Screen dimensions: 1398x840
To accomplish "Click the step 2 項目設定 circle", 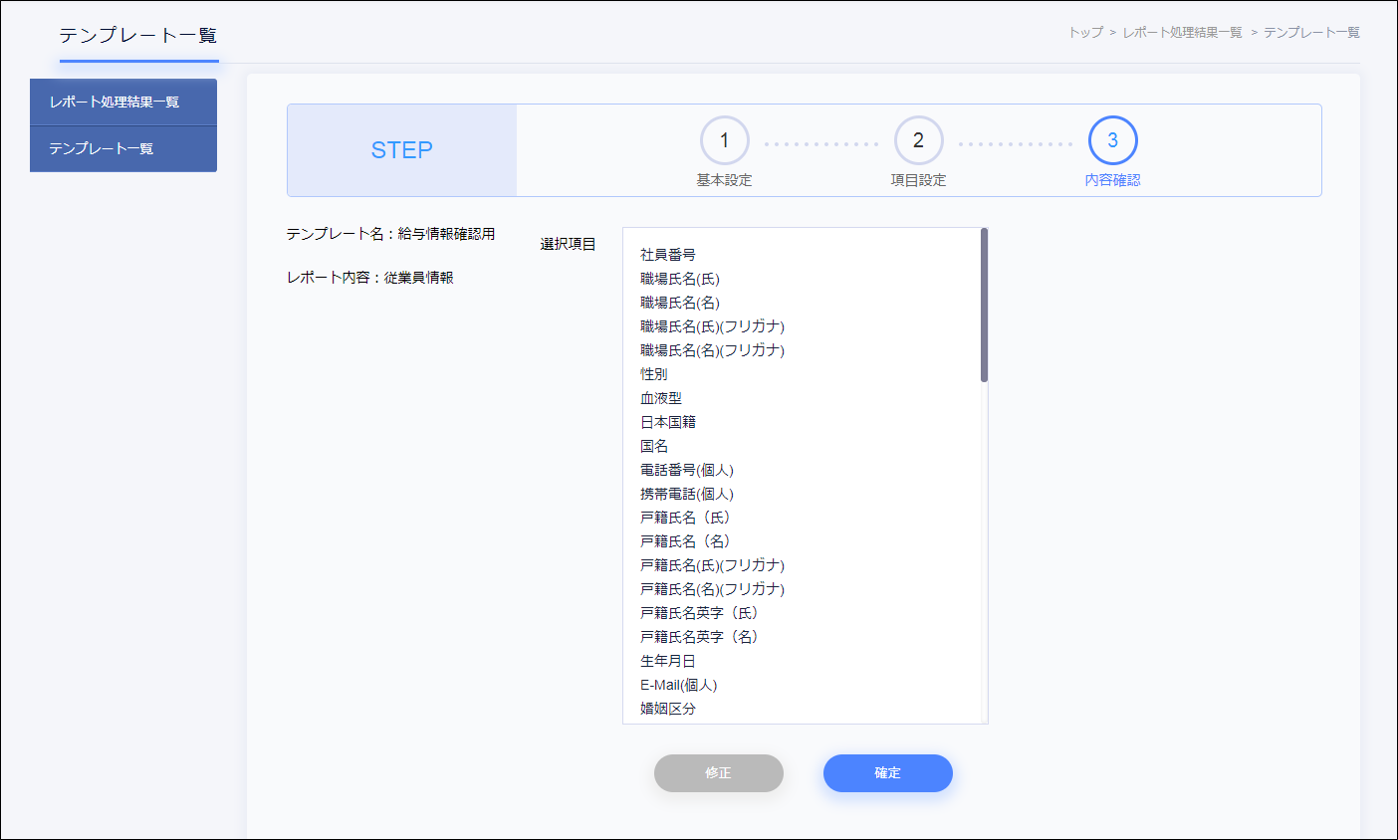I will [x=918, y=141].
